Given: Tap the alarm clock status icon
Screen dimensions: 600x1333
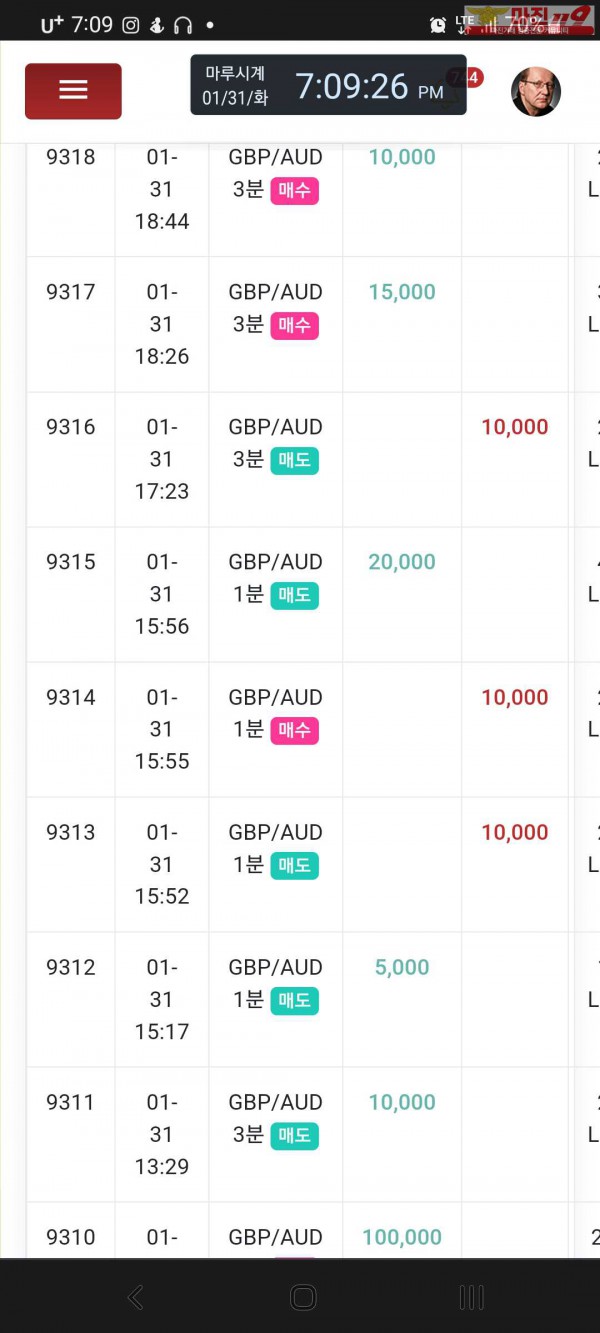Looking at the screenshot, I should (438, 25).
